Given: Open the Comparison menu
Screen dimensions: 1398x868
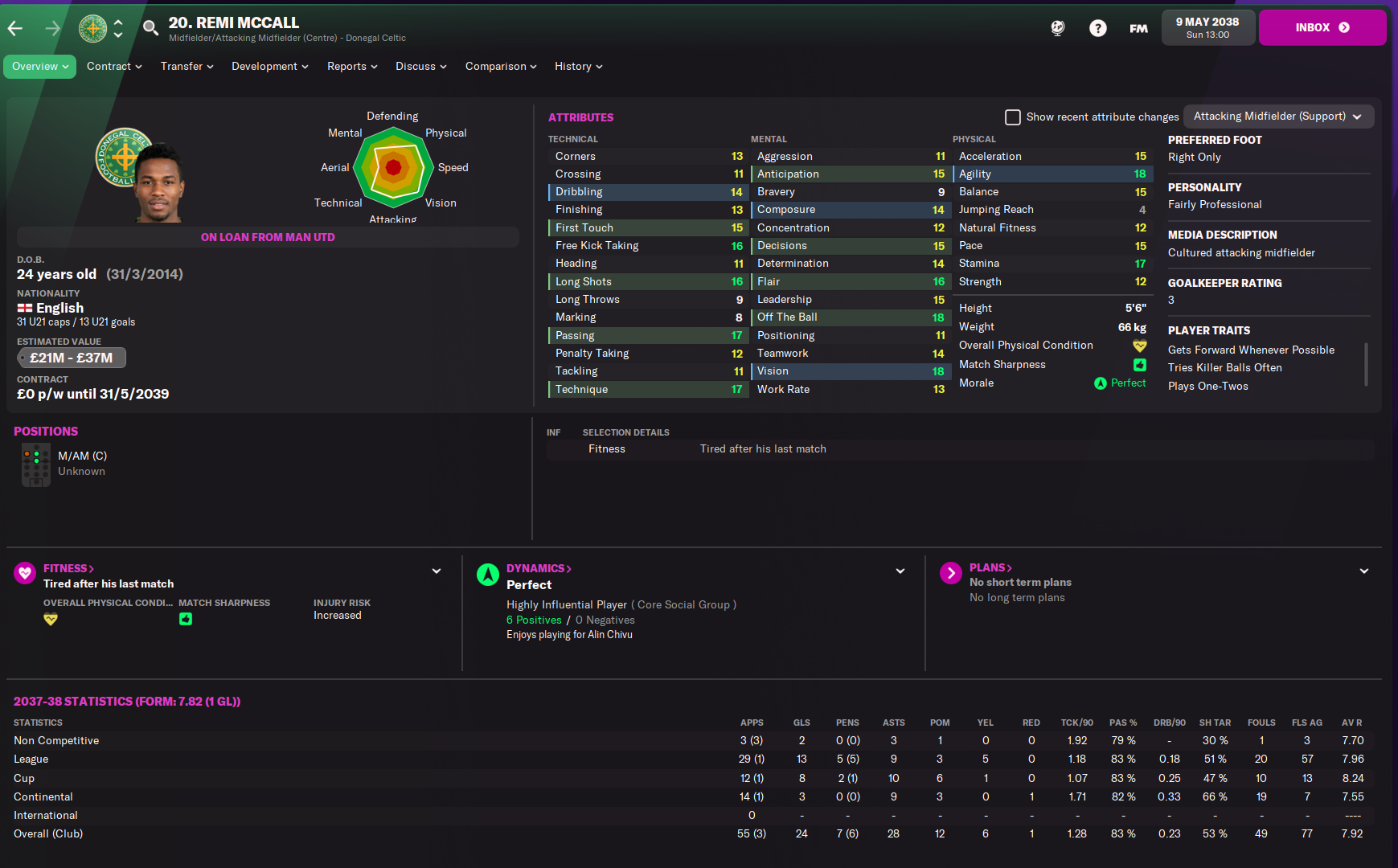Looking at the screenshot, I should coord(501,67).
